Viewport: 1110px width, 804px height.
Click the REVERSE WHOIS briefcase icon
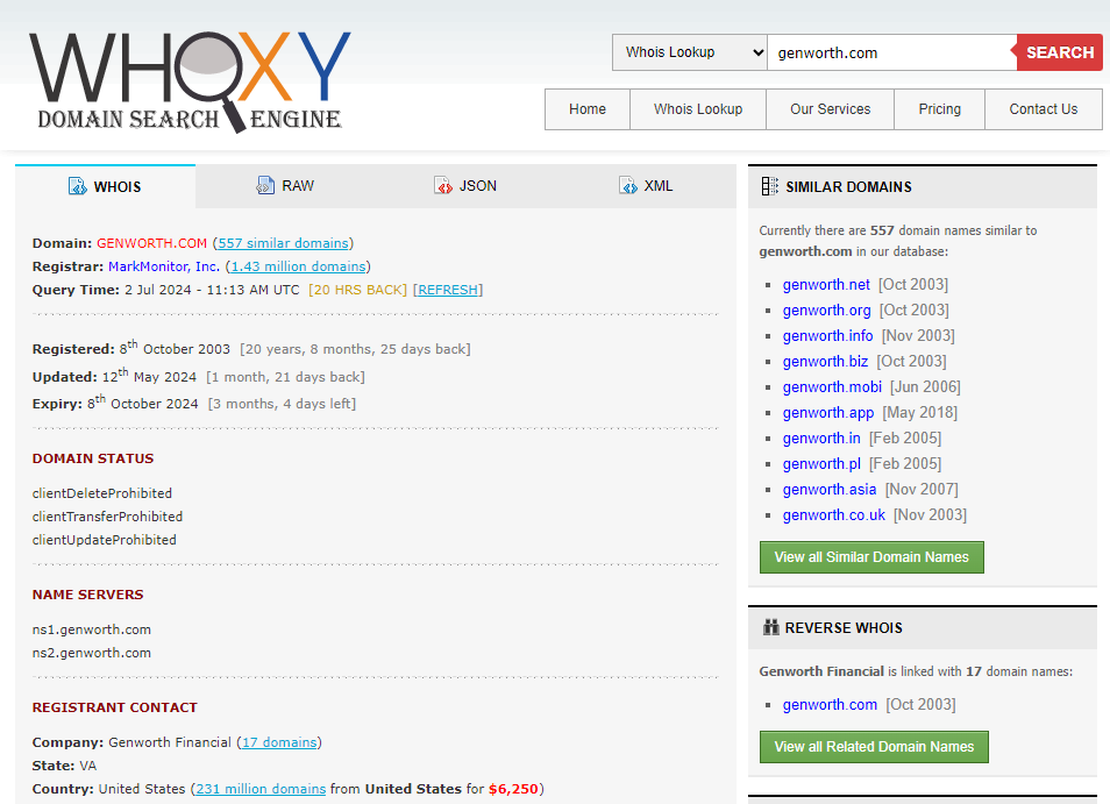point(769,627)
